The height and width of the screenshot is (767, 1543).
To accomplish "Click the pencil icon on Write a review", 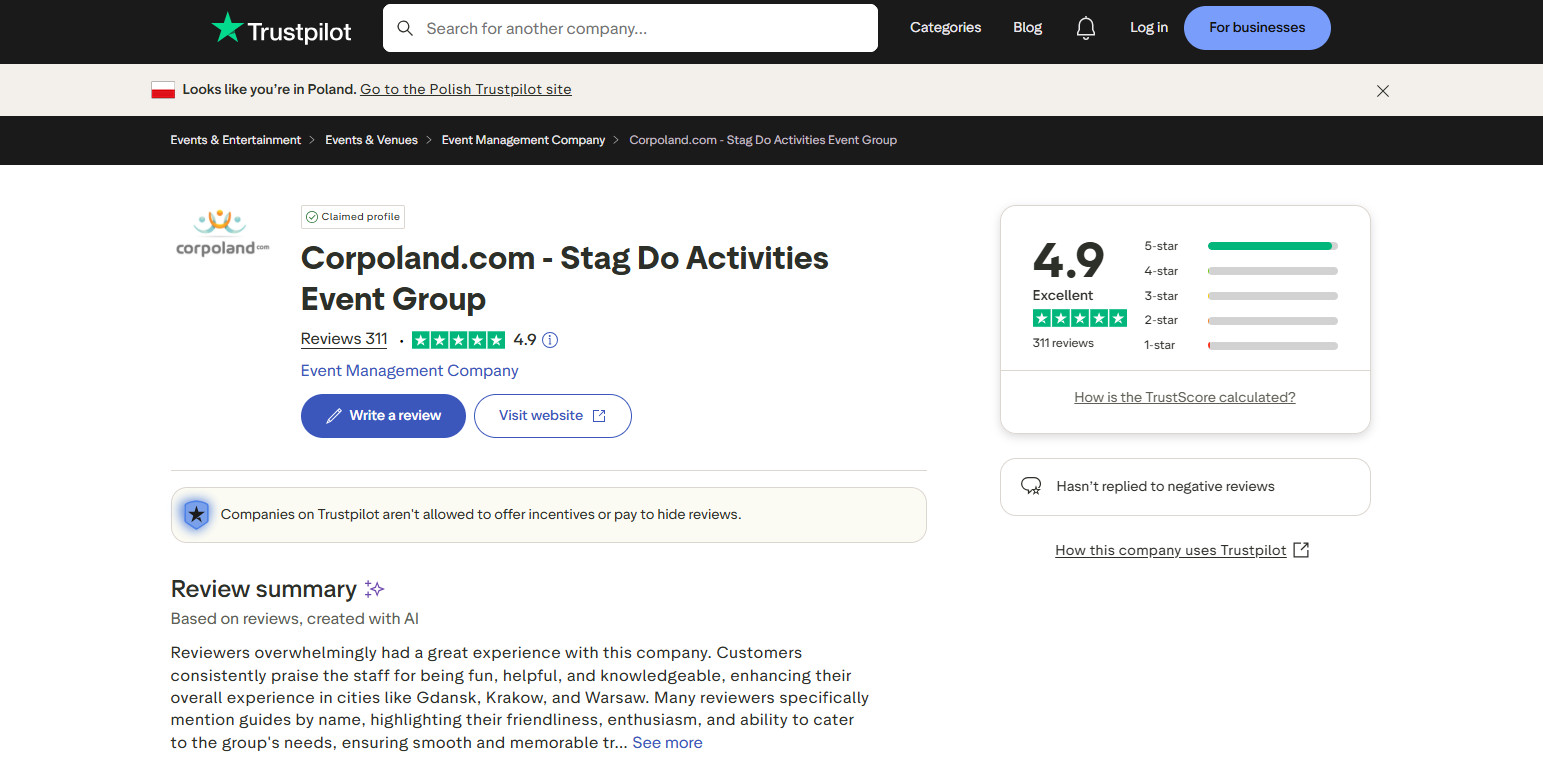I will pyautogui.click(x=334, y=415).
